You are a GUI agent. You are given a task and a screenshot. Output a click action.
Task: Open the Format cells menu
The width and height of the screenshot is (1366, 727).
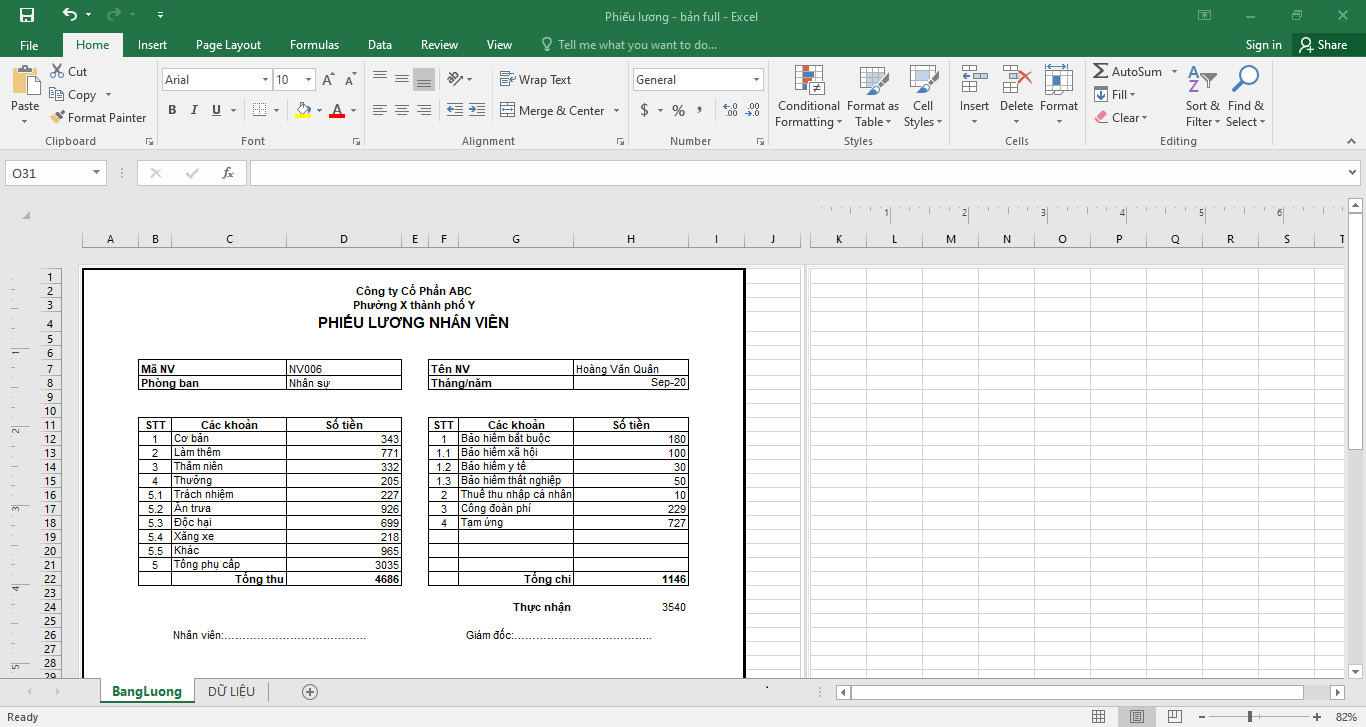1058,97
